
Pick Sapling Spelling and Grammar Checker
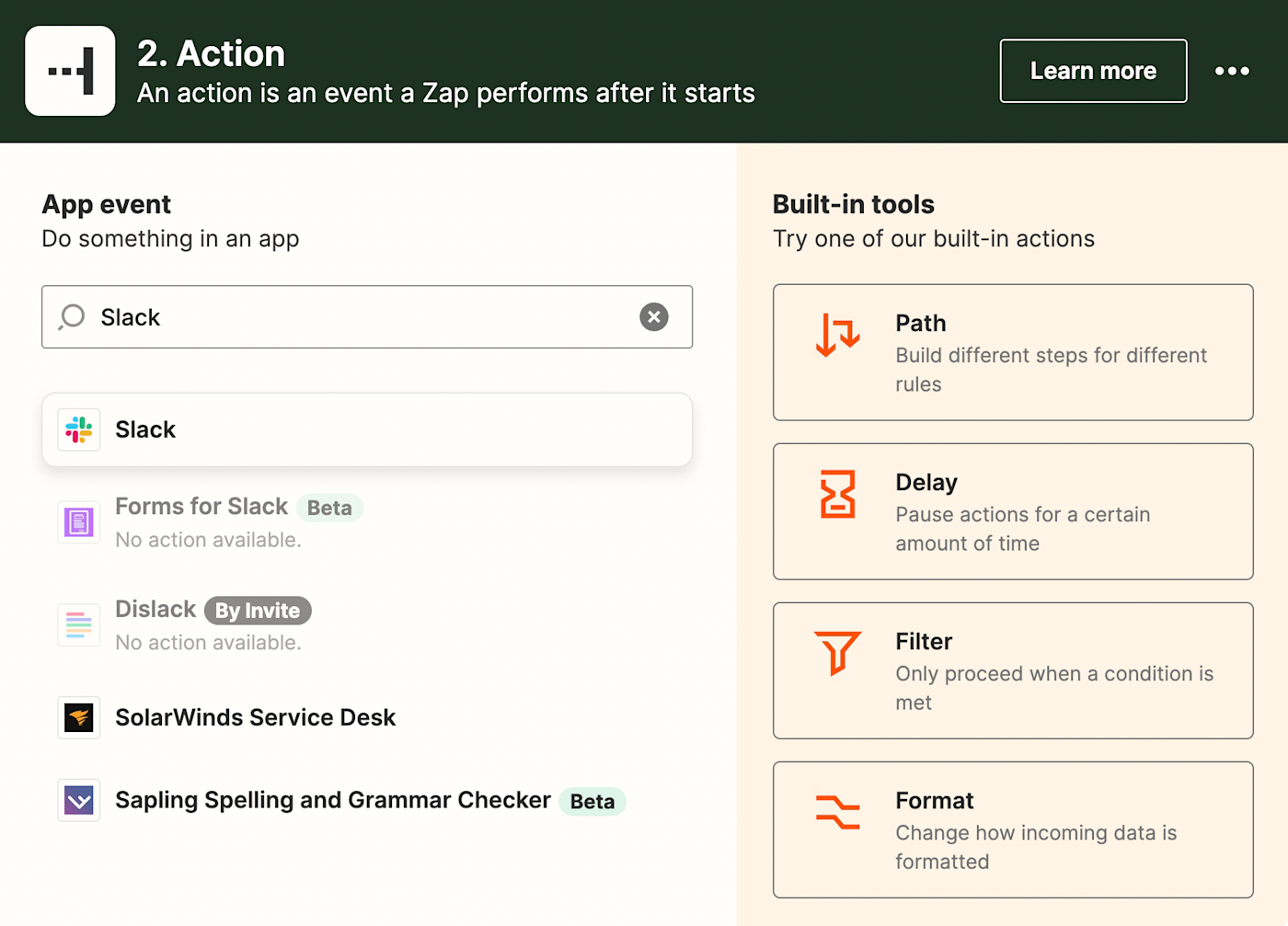(x=367, y=801)
